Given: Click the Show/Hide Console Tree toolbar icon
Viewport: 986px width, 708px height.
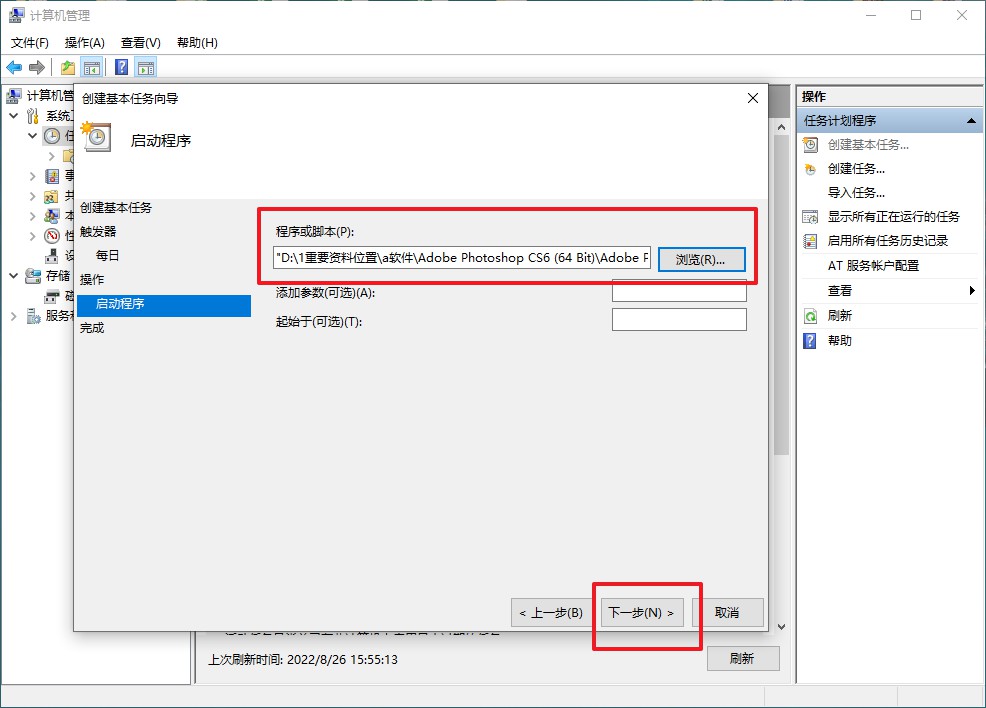Looking at the screenshot, I should [90, 67].
